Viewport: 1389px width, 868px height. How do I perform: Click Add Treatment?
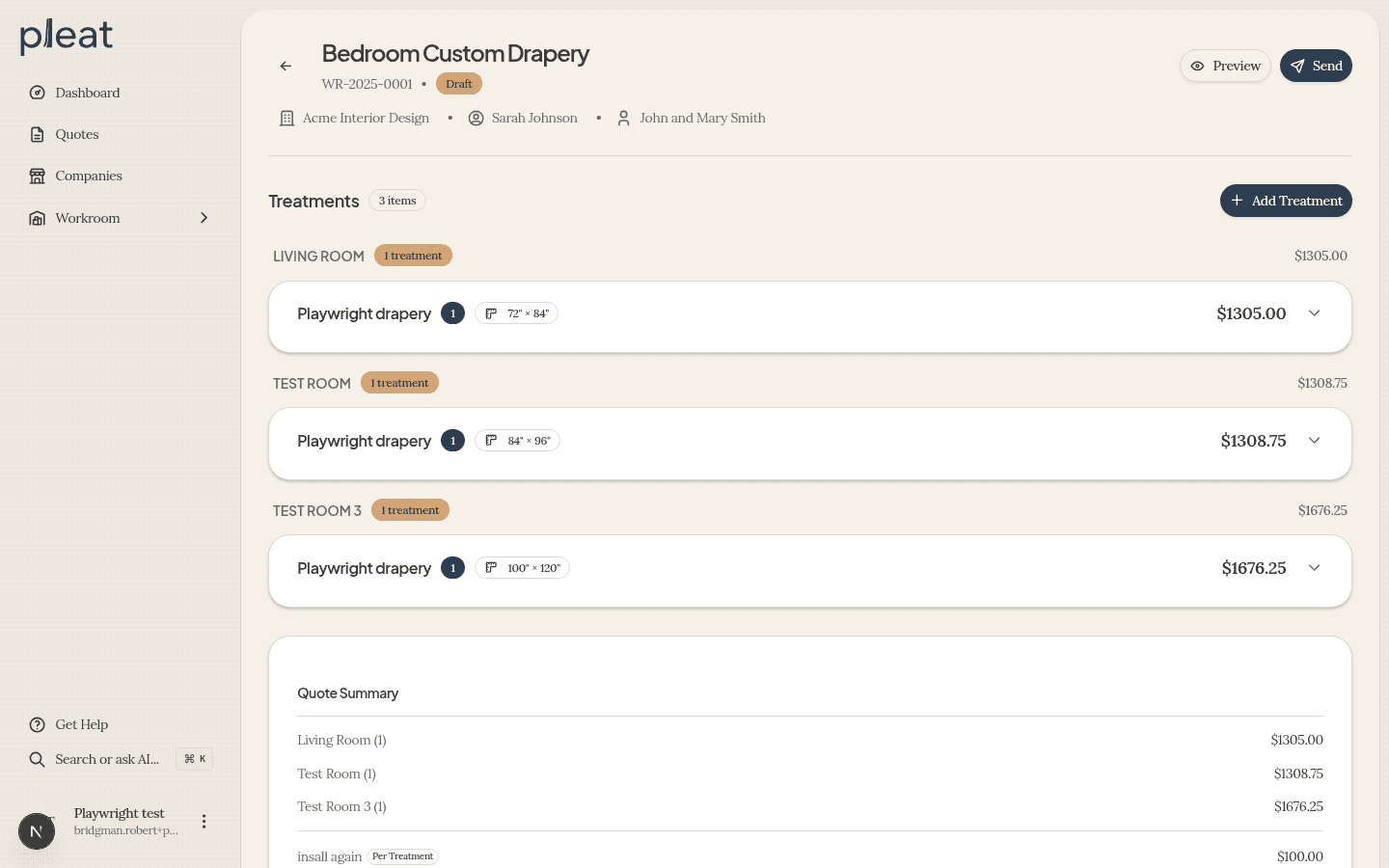click(1286, 201)
